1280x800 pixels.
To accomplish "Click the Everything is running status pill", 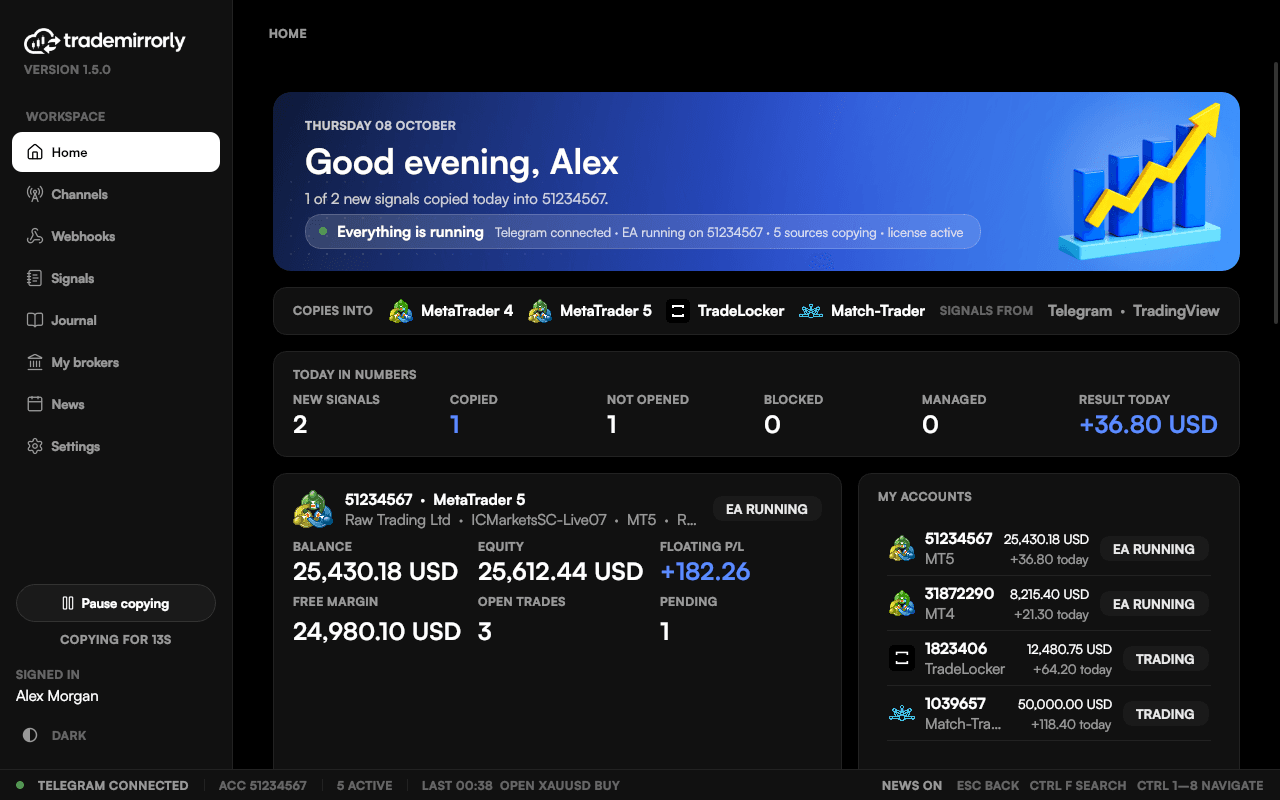I will [643, 232].
